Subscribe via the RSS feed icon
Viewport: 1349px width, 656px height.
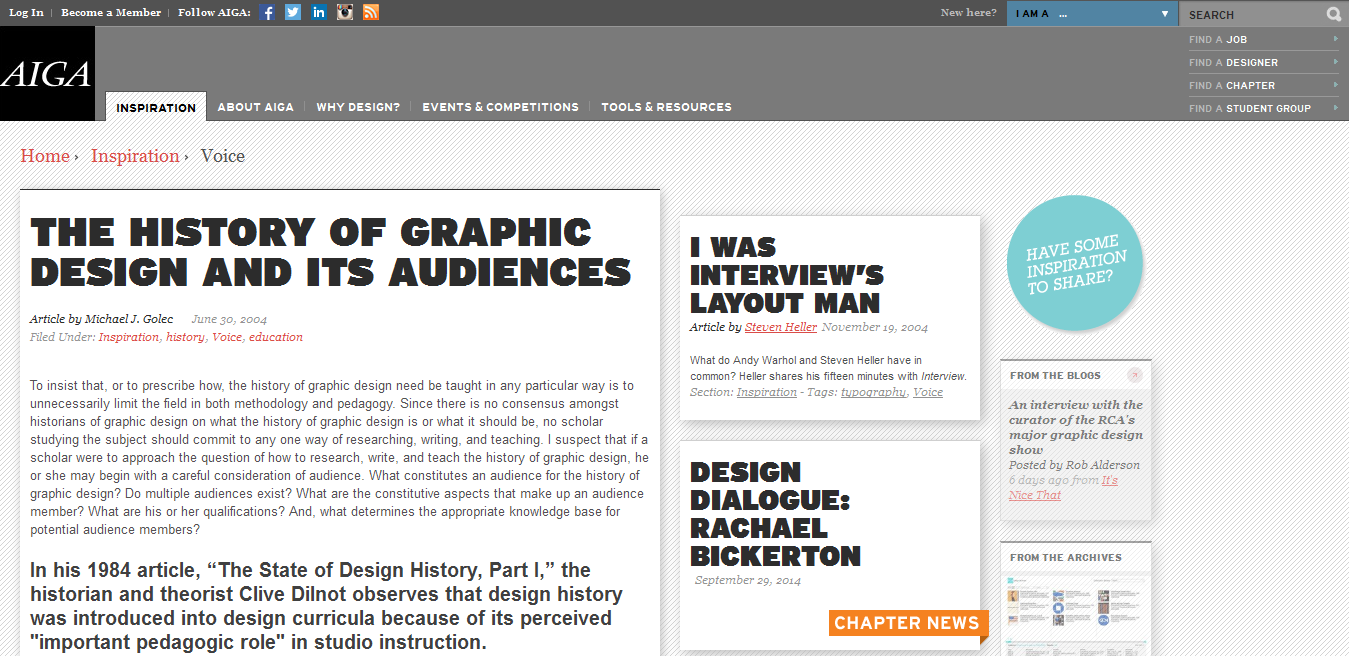[x=370, y=12]
